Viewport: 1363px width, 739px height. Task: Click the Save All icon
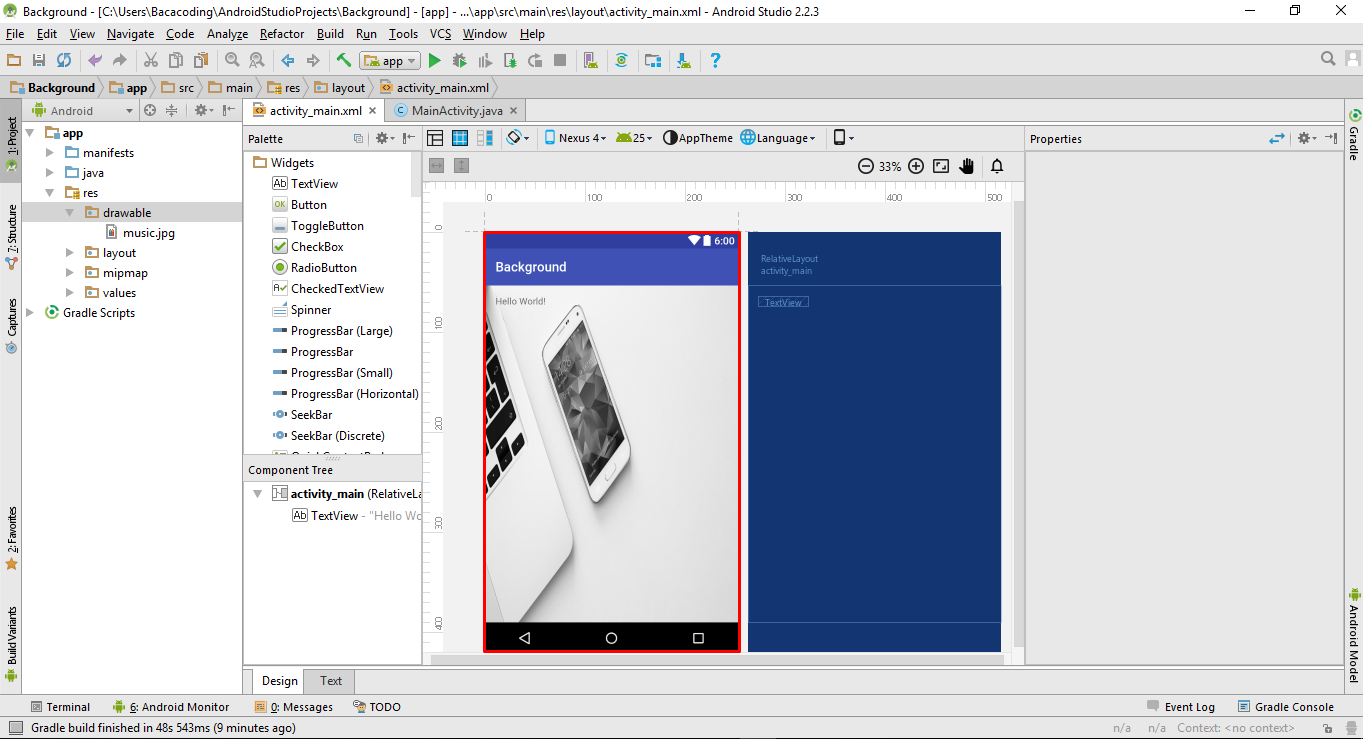pyautogui.click(x=39, y=60)
